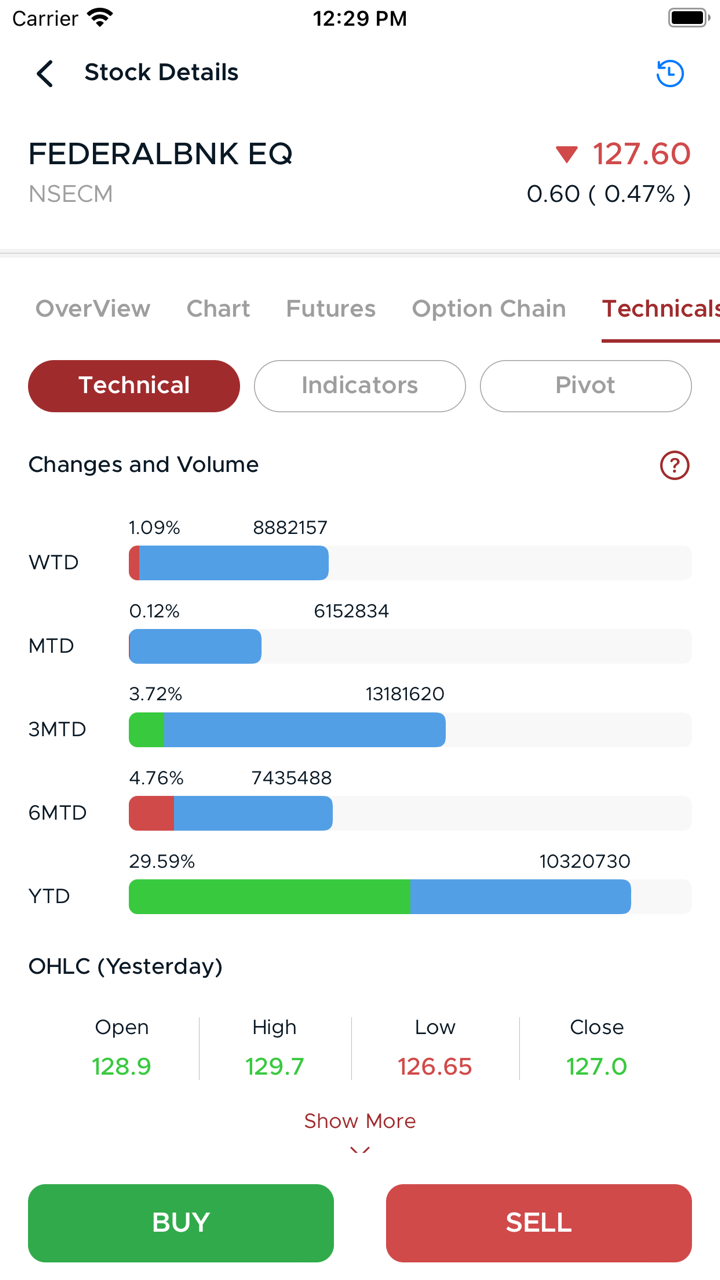The width and height of the screenshot is (720, 1280).
Task: Tap the YTD green change bar
Action: 269,897
